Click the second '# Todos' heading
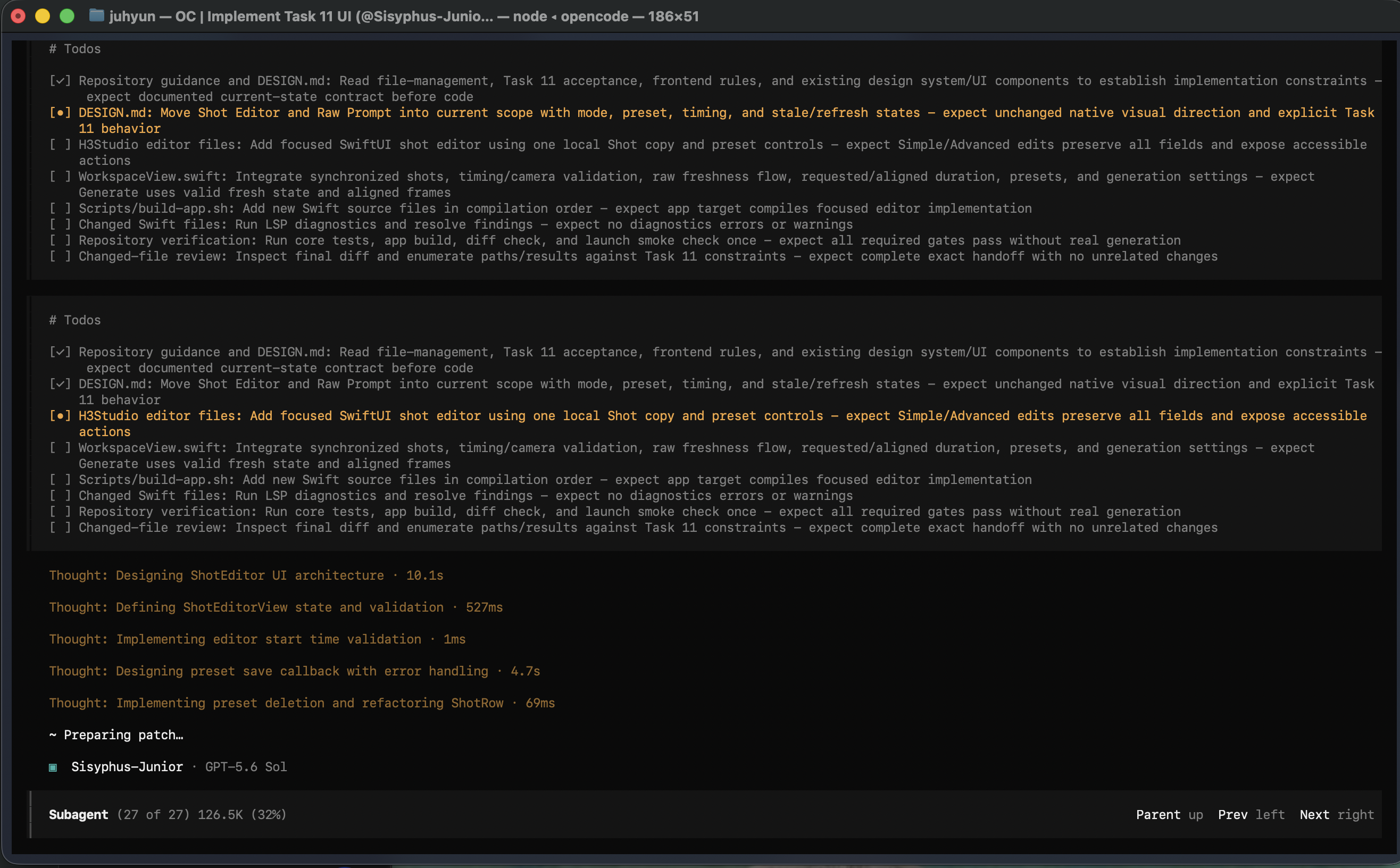This screenshot has width=1400, height=868. pyautogui.click(x=74, y=320)
